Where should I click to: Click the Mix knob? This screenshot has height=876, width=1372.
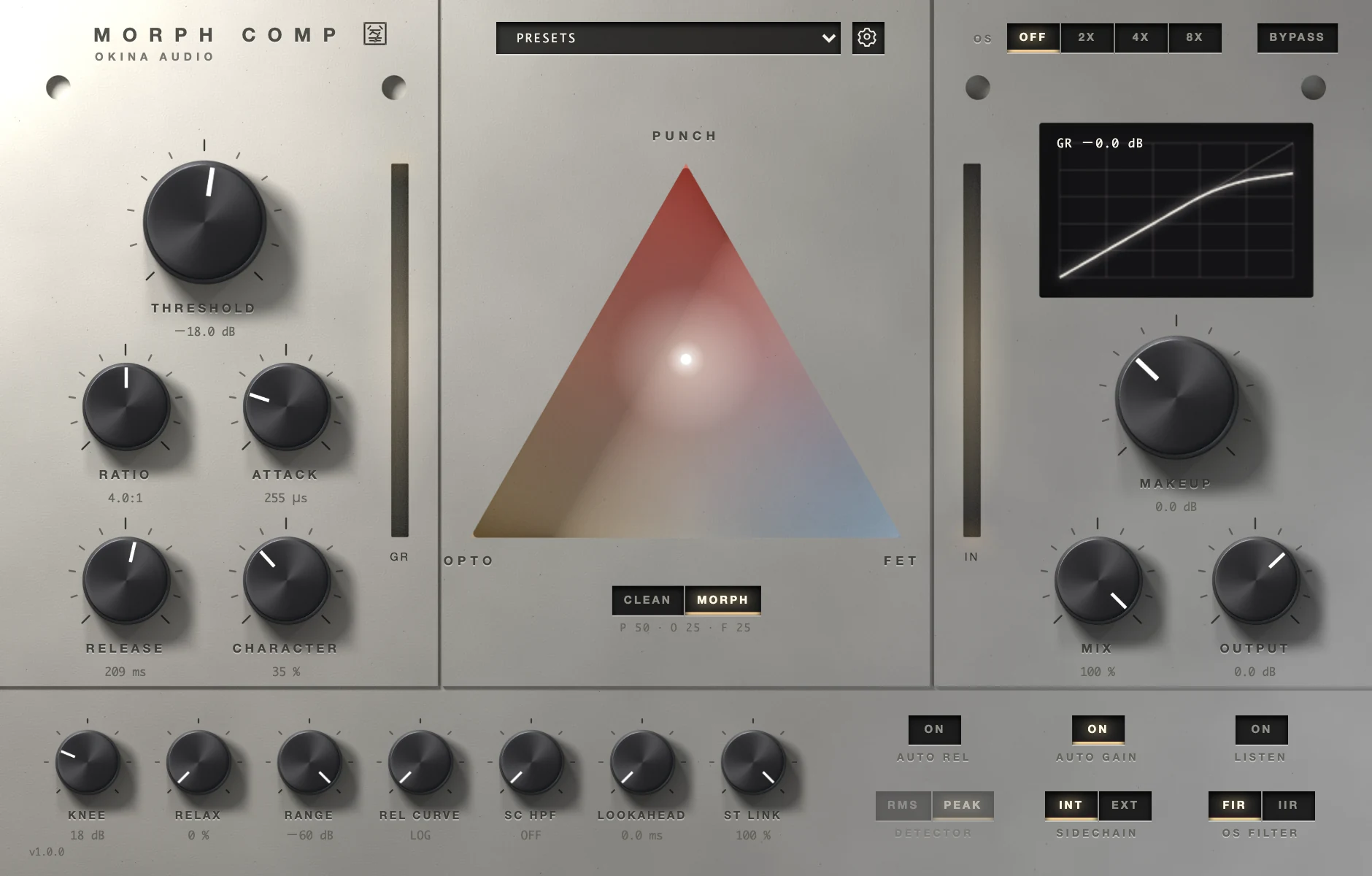pyautogui.click(x=1098, y=580)
